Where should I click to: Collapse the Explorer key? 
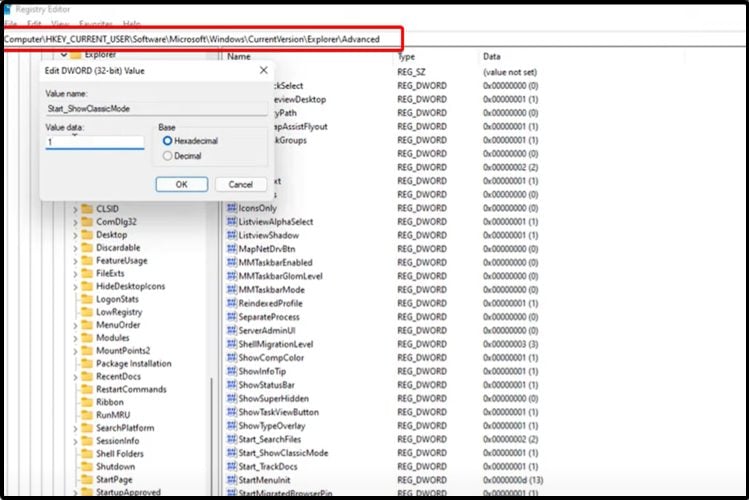tap(64, 54)
